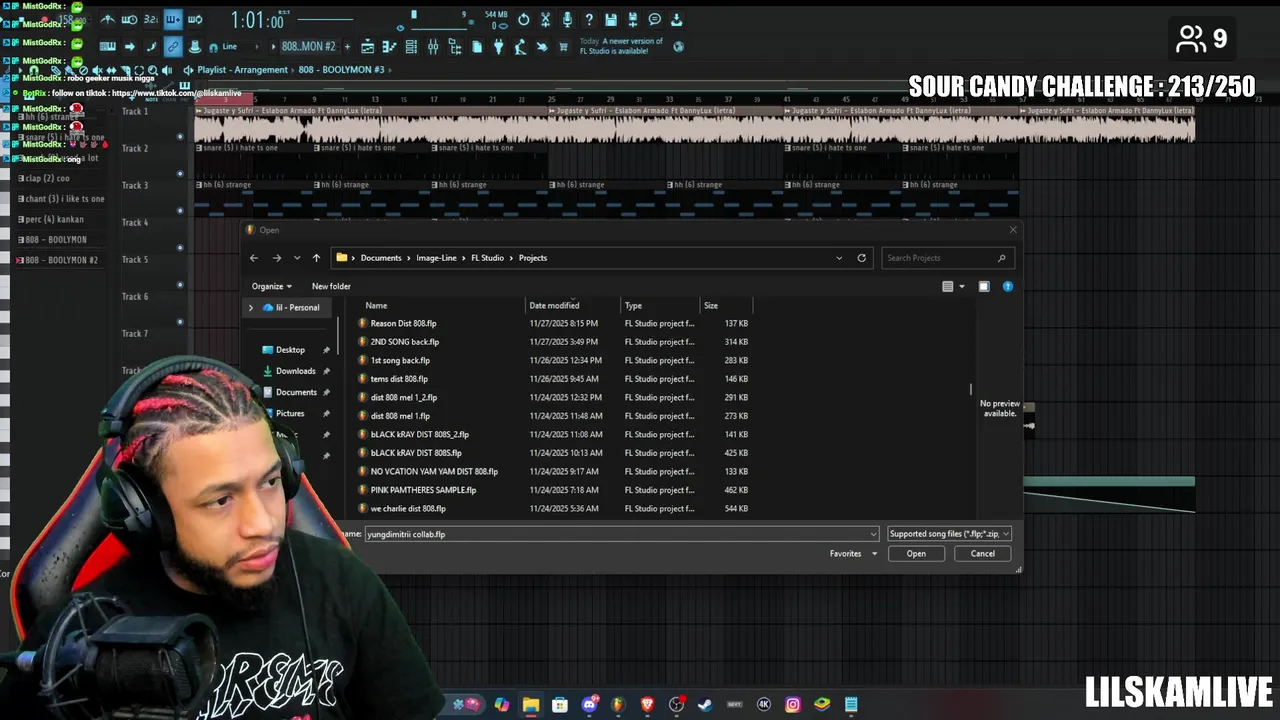Expand the address bar history dropdown

[839, 258]
